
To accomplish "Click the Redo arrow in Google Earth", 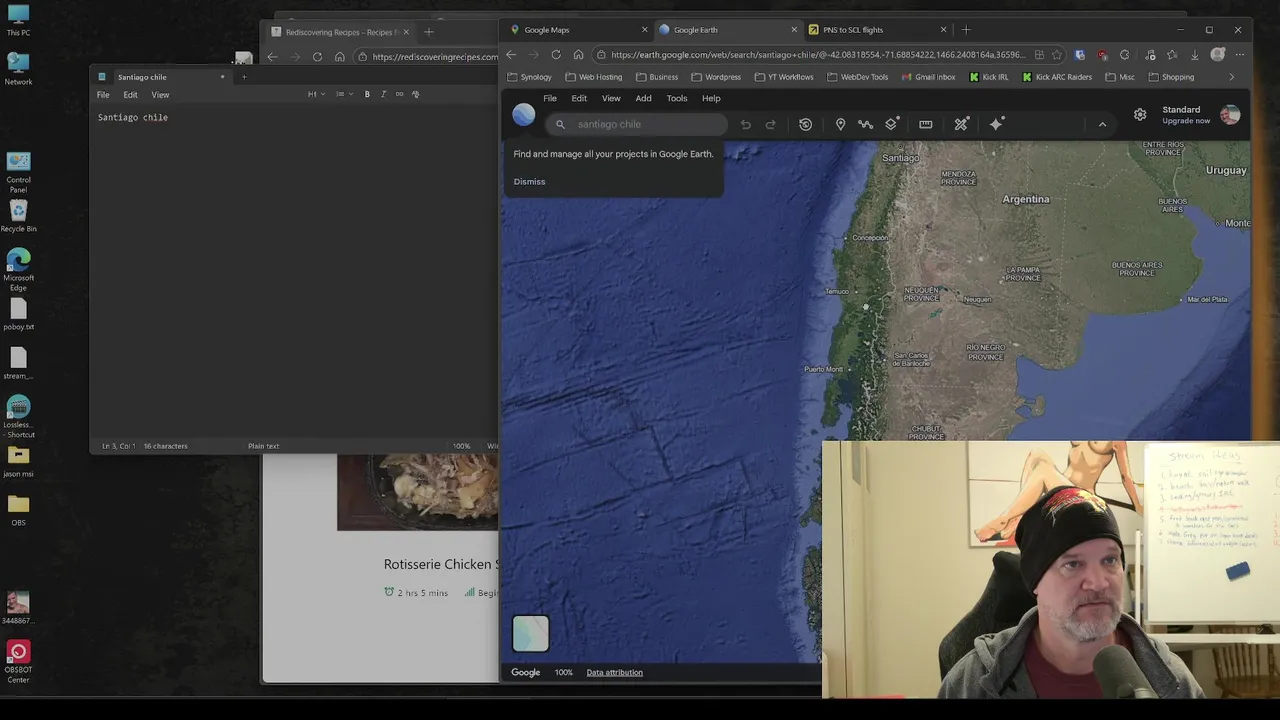I will (x=771, y=125).
